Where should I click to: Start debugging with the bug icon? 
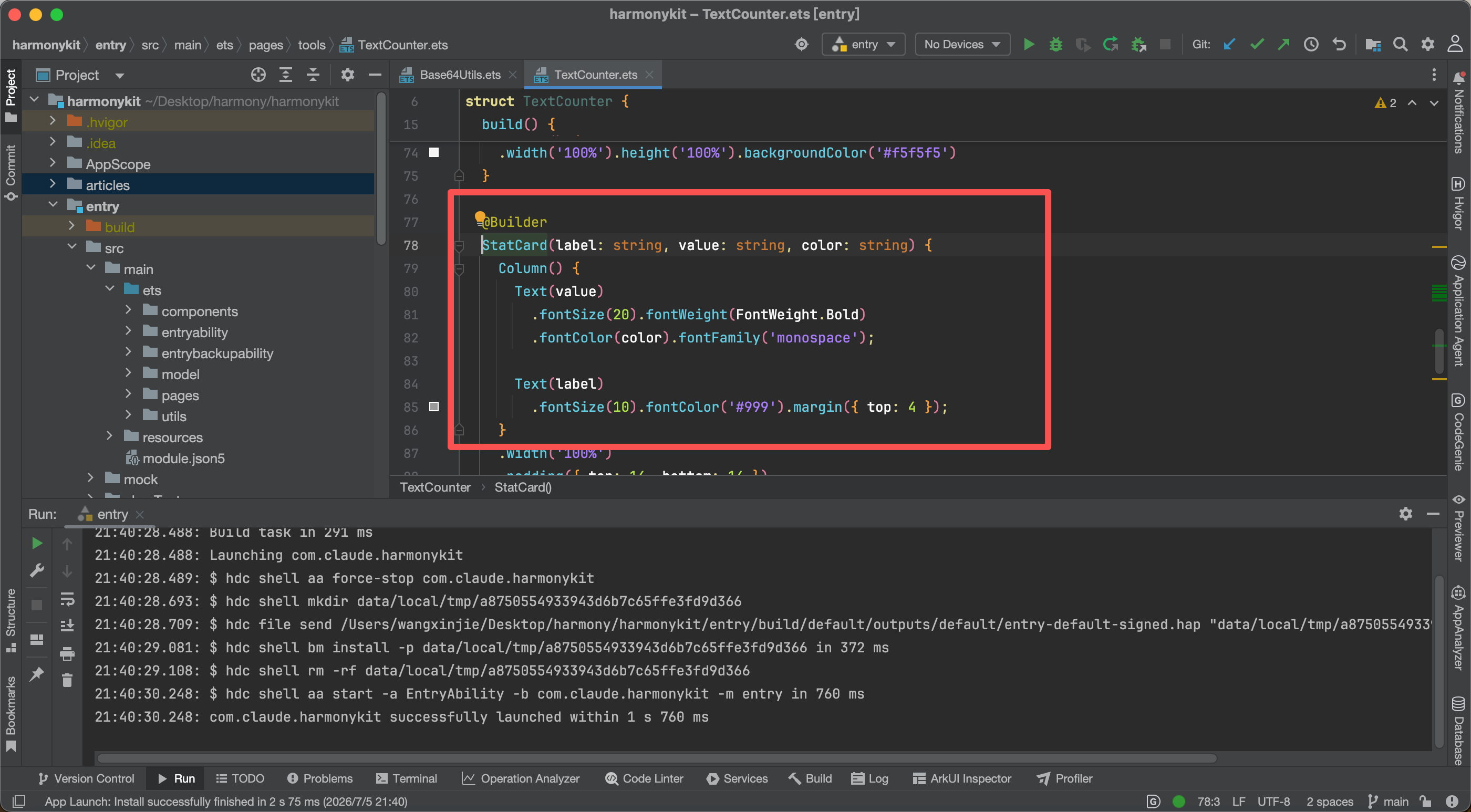(1055, 45)
